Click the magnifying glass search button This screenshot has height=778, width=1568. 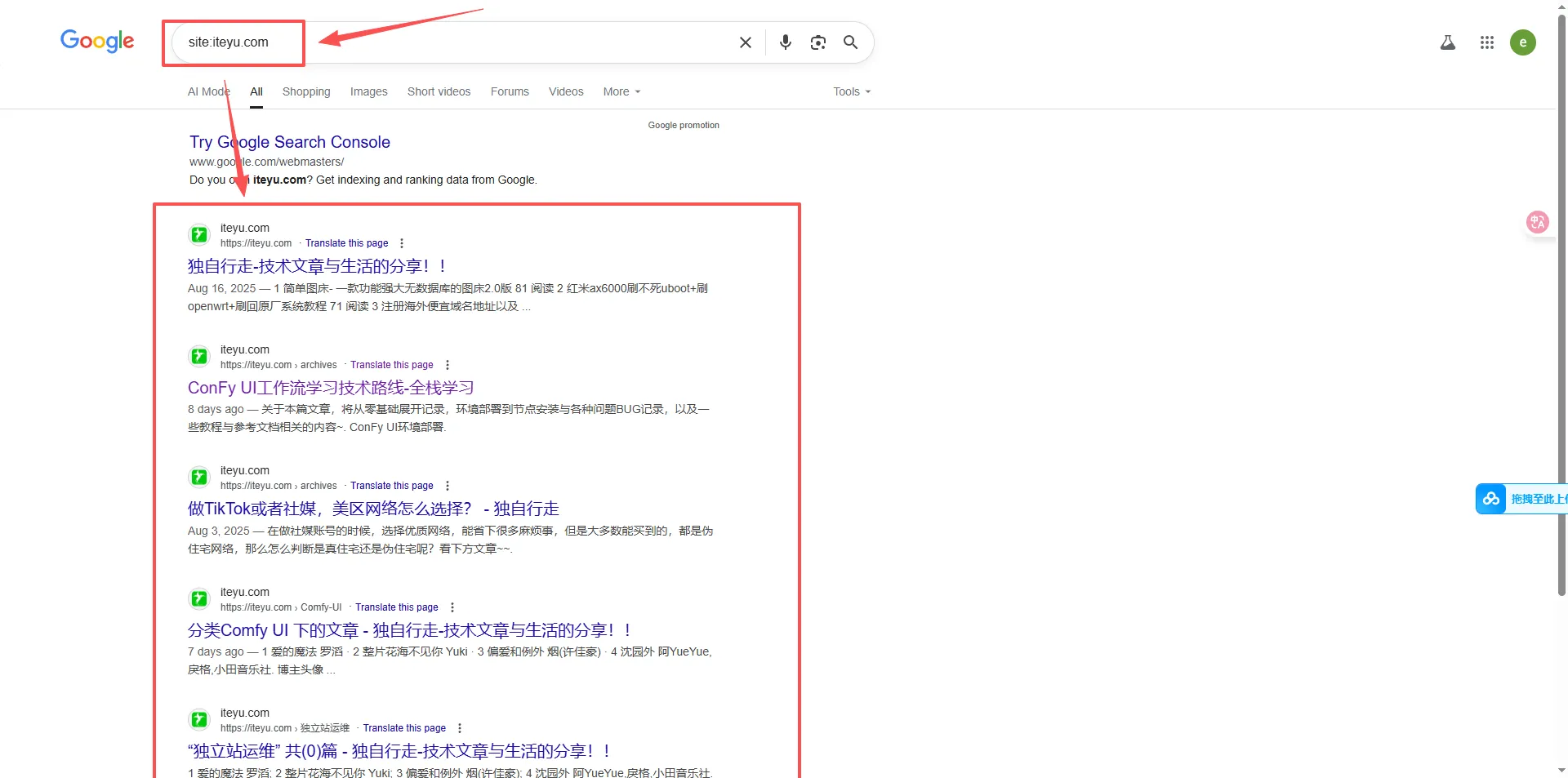(x=850, y=42)
